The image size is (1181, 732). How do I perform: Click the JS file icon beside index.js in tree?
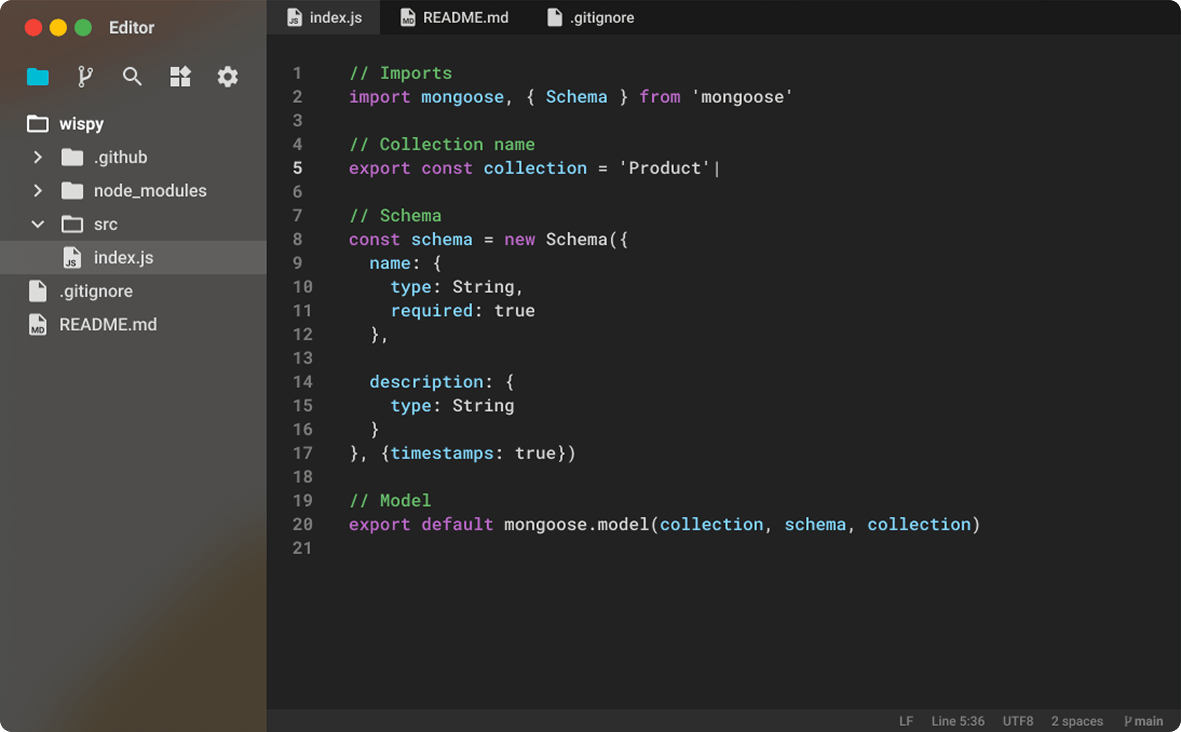pyautogui.click(x=72, y=258)
